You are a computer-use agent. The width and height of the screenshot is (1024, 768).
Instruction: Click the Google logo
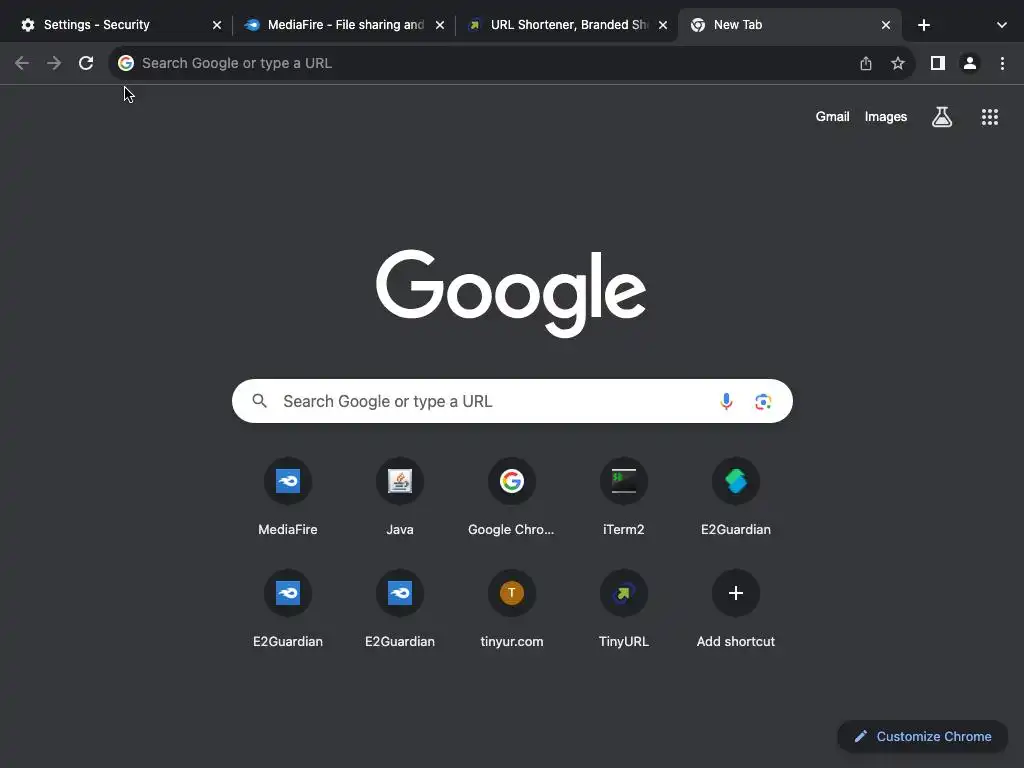point(511,293)
